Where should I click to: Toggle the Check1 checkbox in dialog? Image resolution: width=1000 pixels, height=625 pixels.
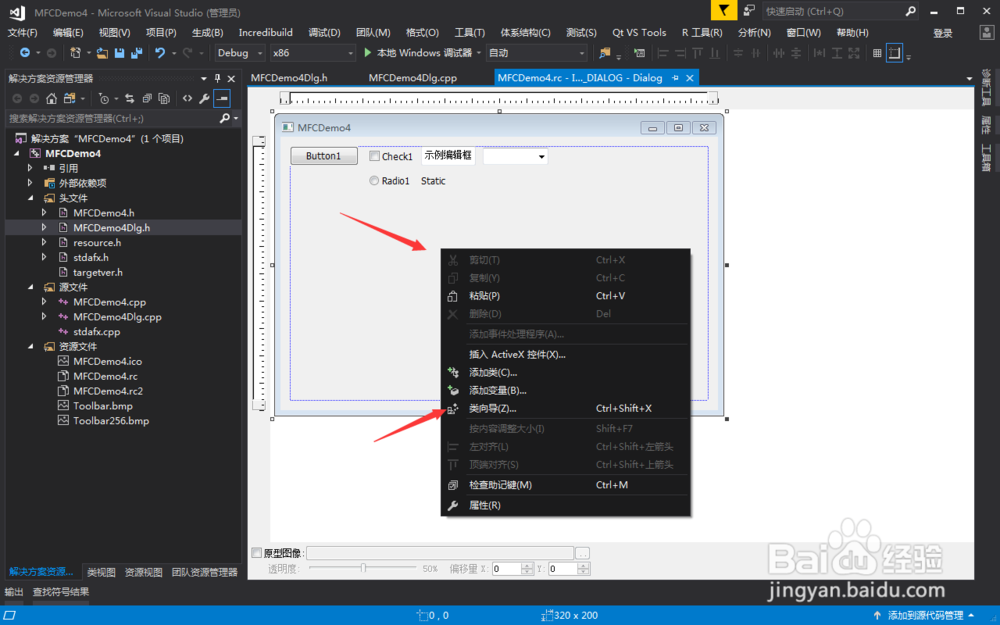pyautogui.click(x=374, y=156)
